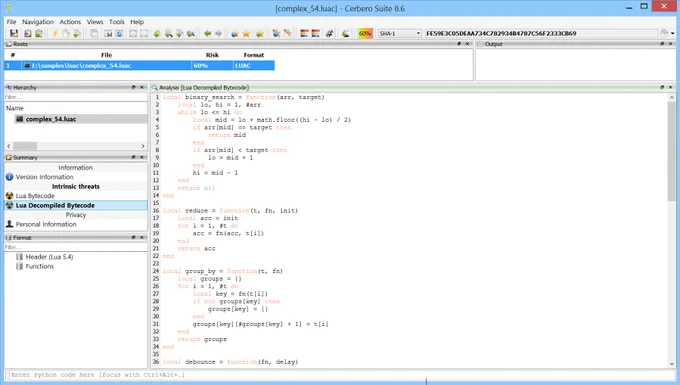Click the first striped layout icon left of hash

point(304,33)
